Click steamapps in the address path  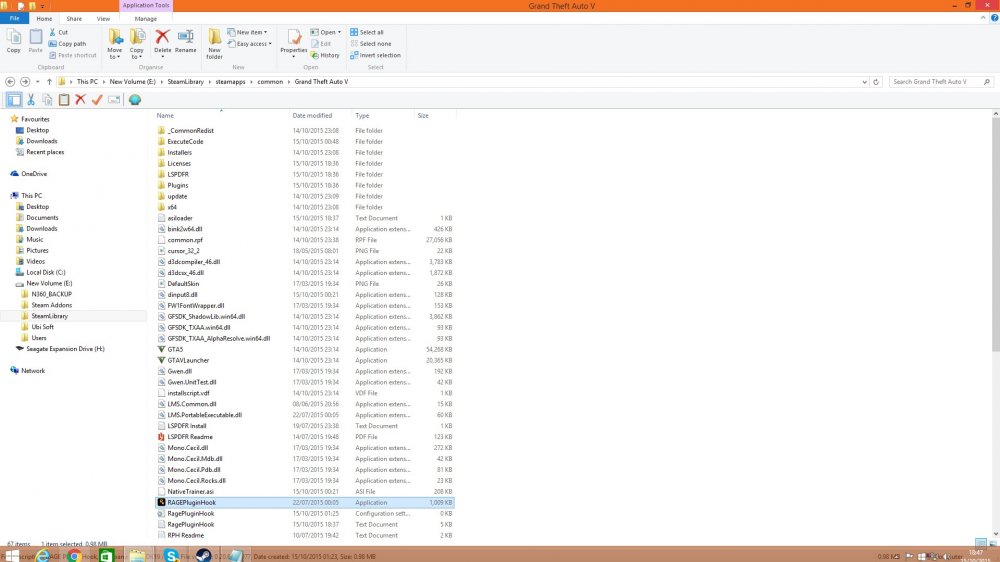click(x=230, y=82)
